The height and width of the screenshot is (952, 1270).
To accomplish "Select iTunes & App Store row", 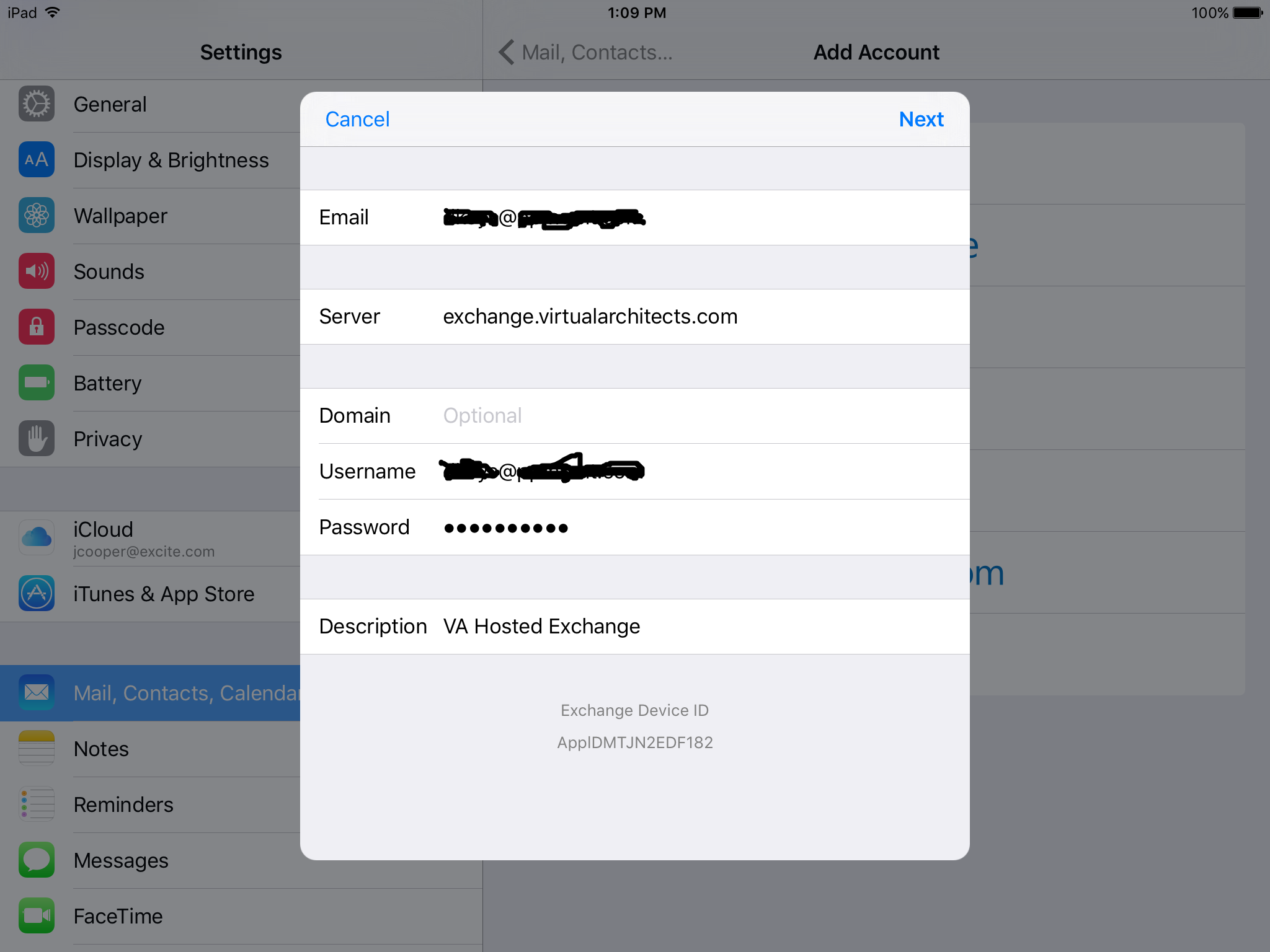I will coord(150,594).
